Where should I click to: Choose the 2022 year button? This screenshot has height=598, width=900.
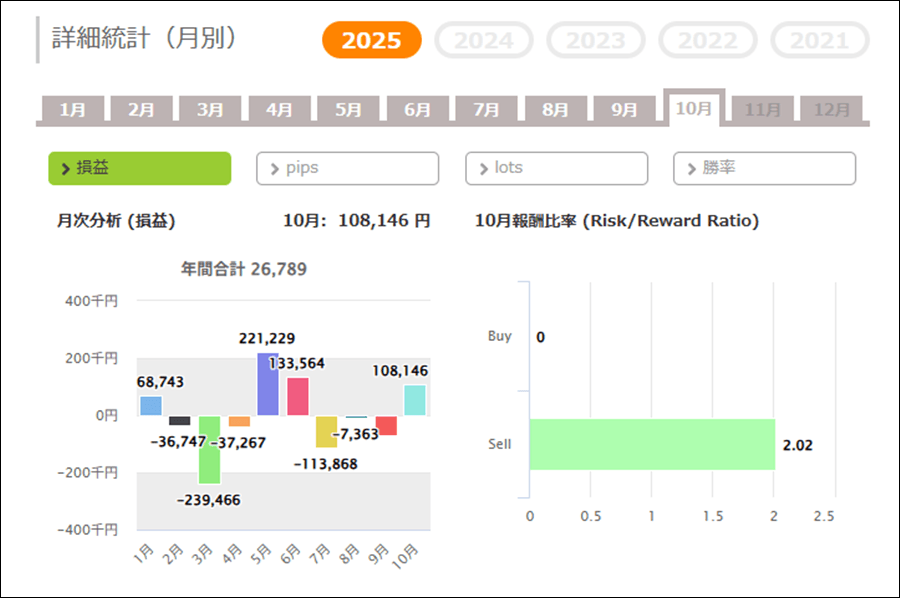tap(708, 41)
